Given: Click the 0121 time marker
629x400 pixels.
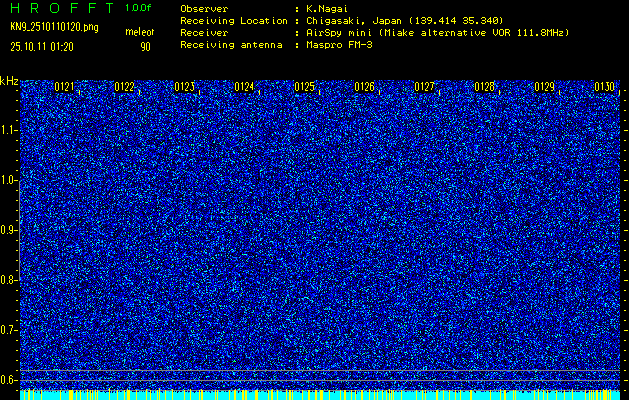Looking at the screenshot, I should [65, 88].
